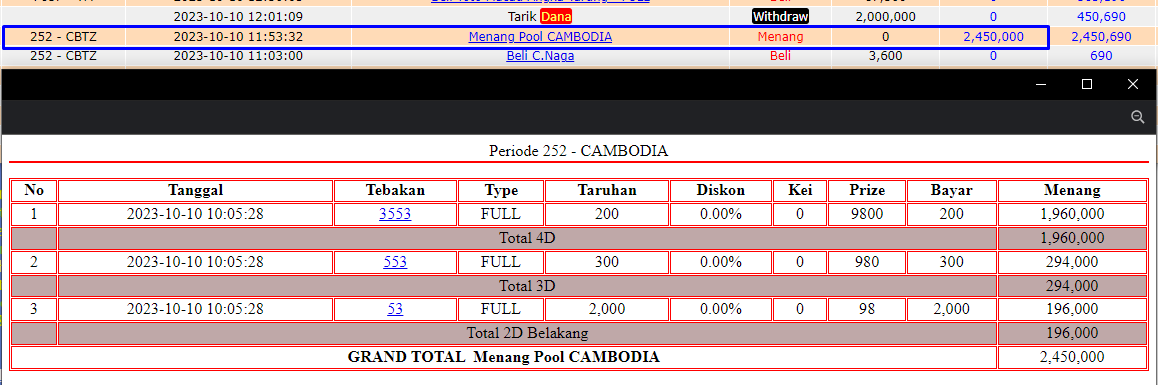
Task: Click the 294,000 Menang cell in row 2
Action: pos(1072,262)
